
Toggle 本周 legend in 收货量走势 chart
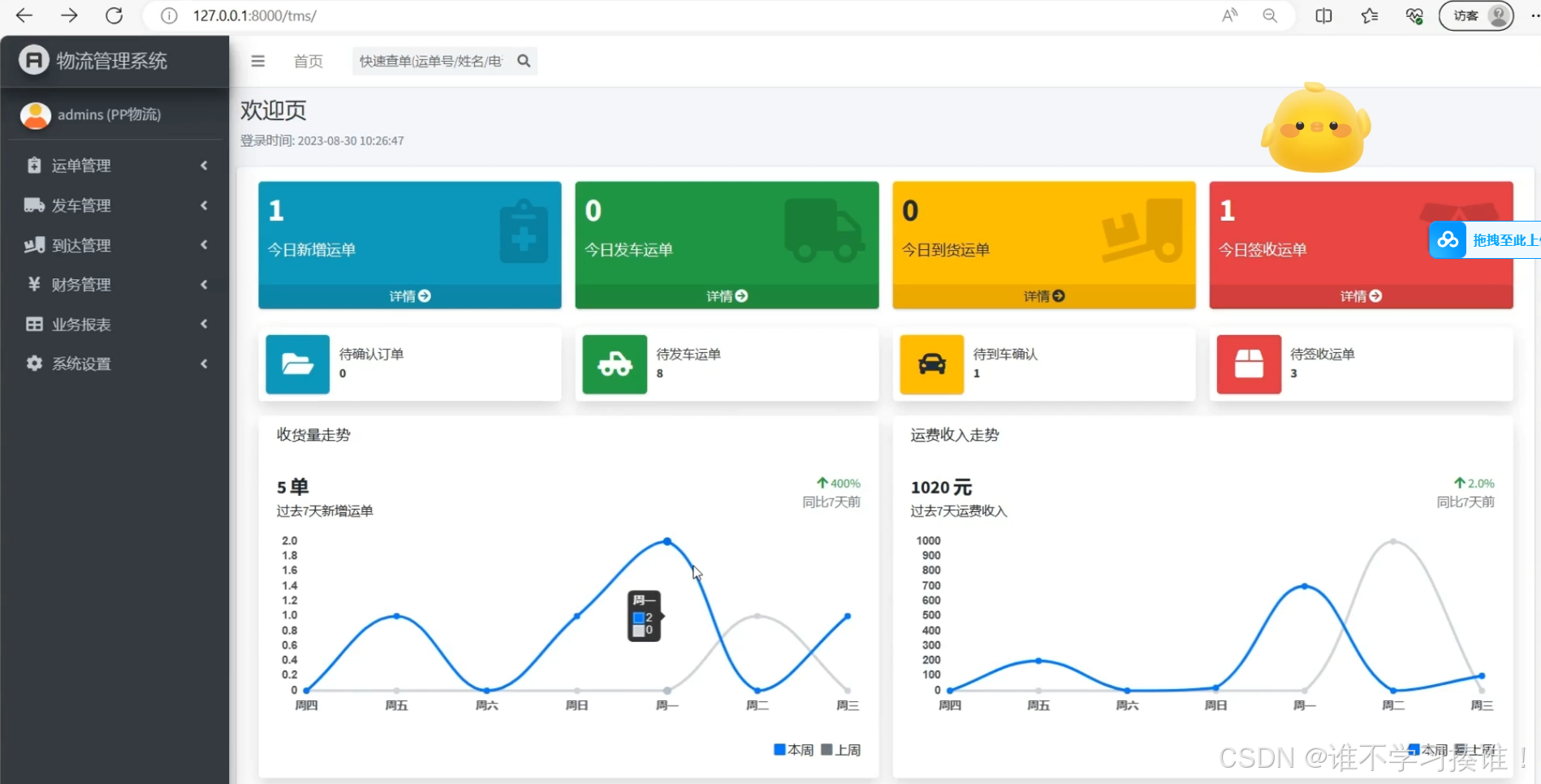(794, 750)
